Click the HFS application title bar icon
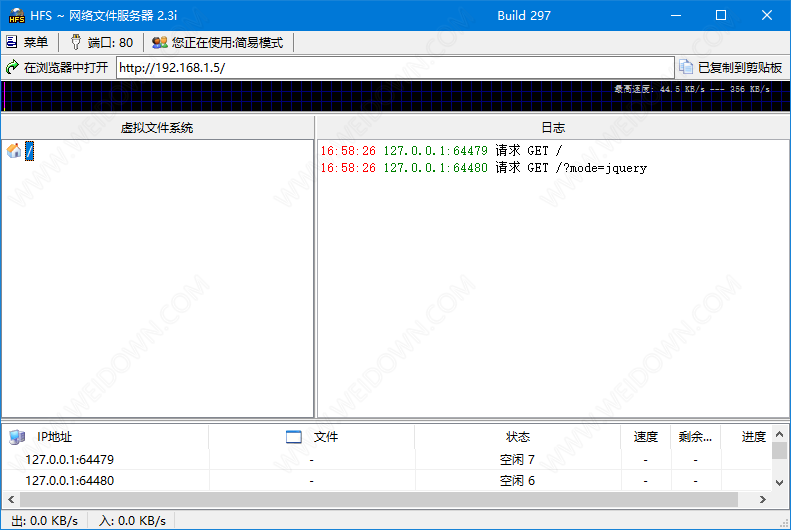 [x=17, y=15]
